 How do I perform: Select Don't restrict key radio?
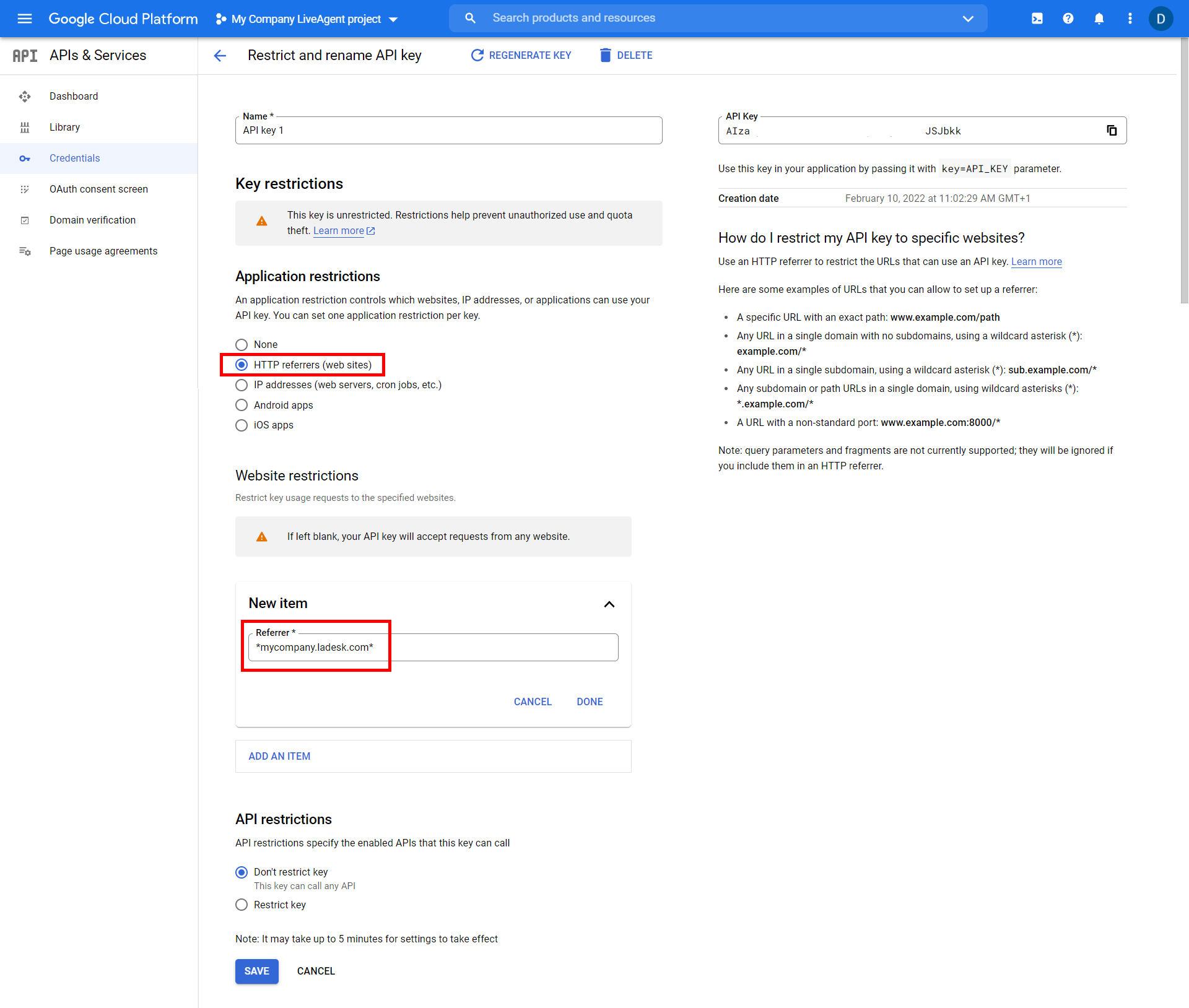242,872
